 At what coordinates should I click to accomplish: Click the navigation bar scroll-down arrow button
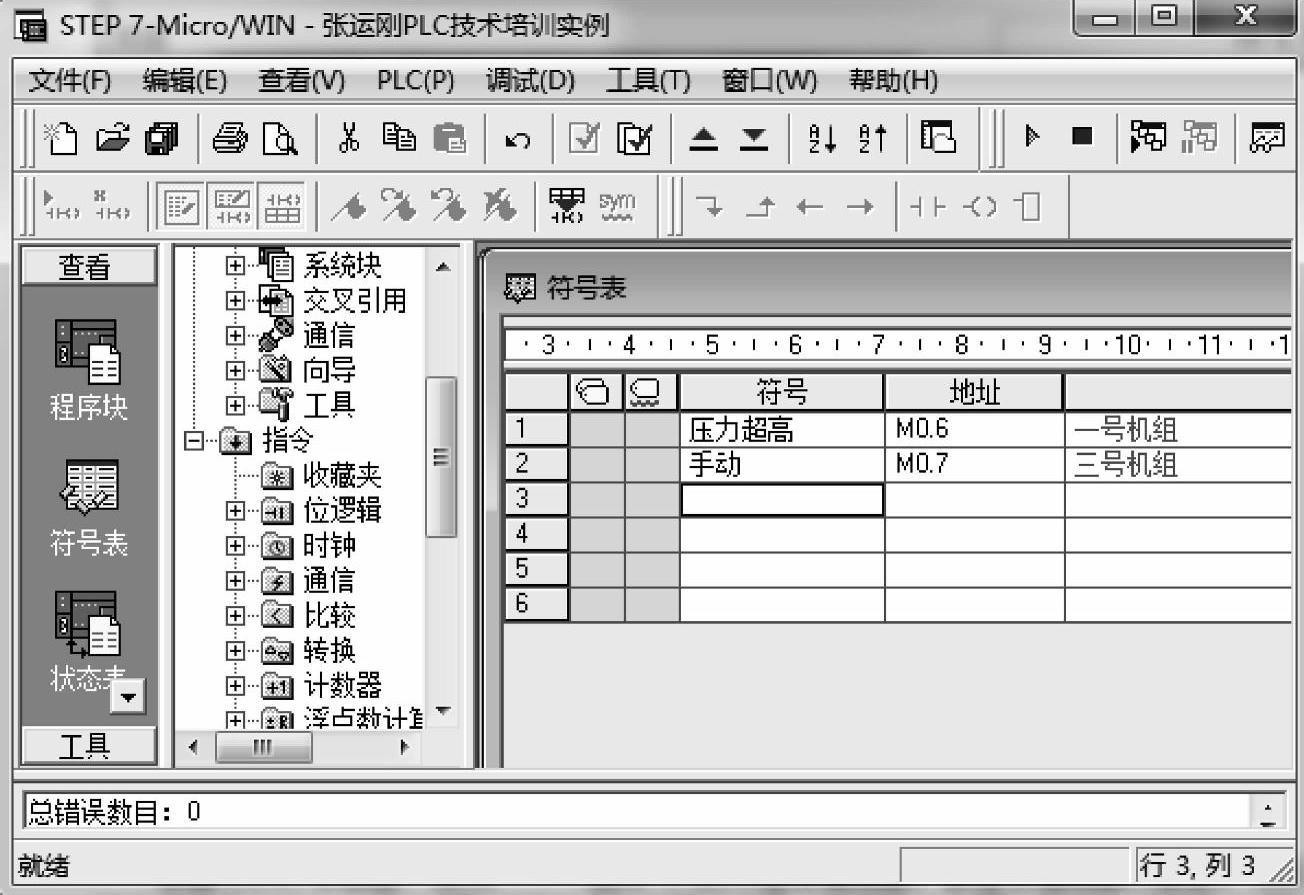tap(127, 696)
